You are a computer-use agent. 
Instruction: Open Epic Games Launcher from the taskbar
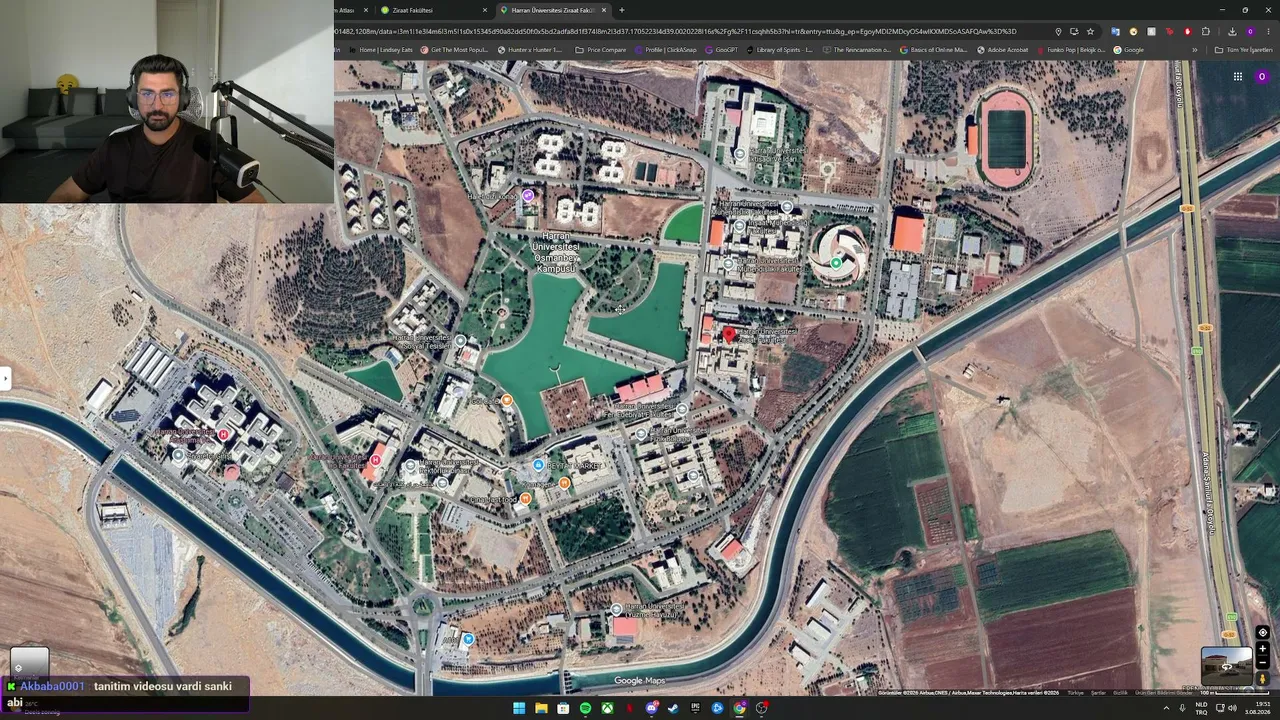point(695,708)
